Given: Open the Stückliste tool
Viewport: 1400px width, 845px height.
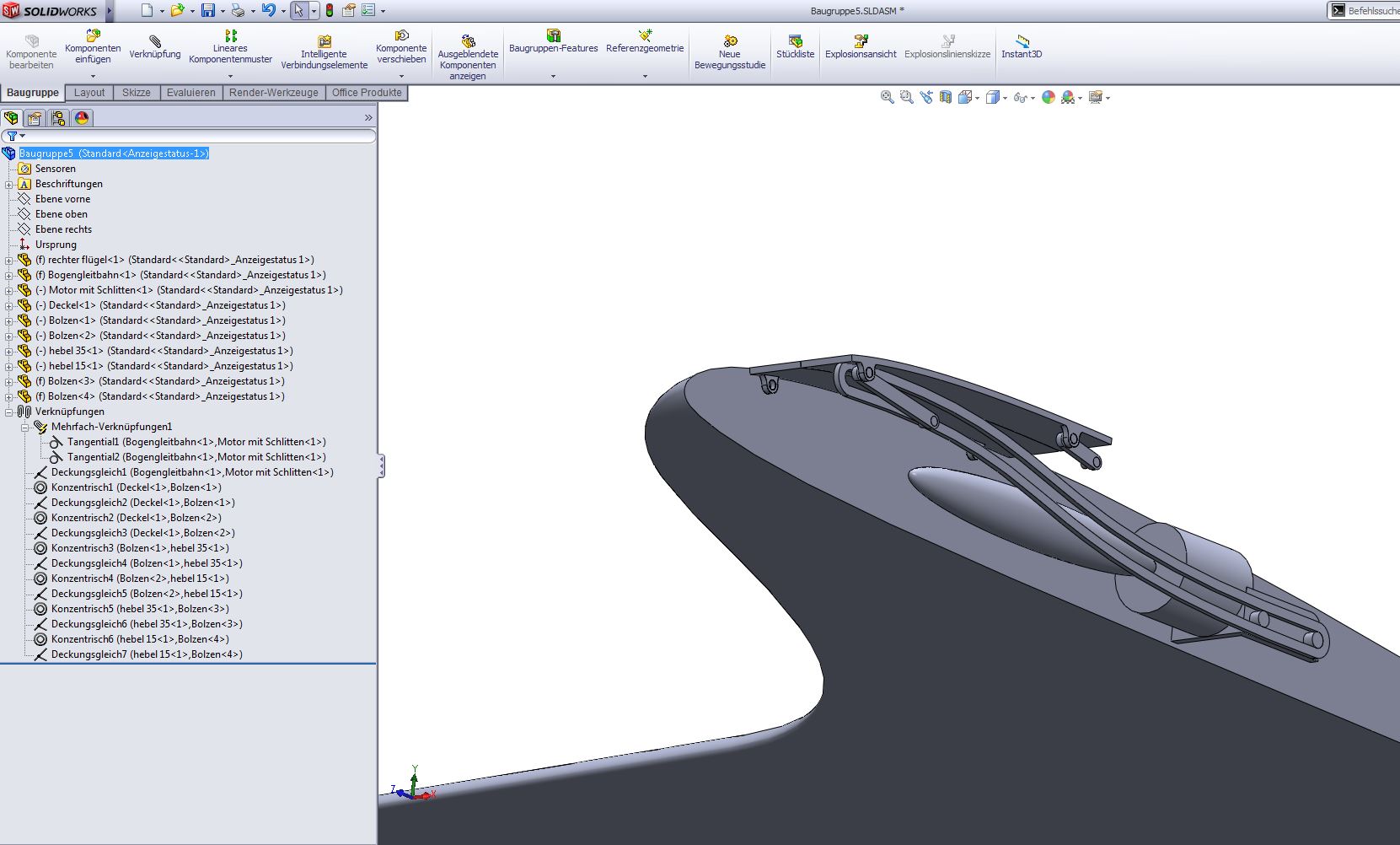Looking at the screenshot, I should 795,41.
